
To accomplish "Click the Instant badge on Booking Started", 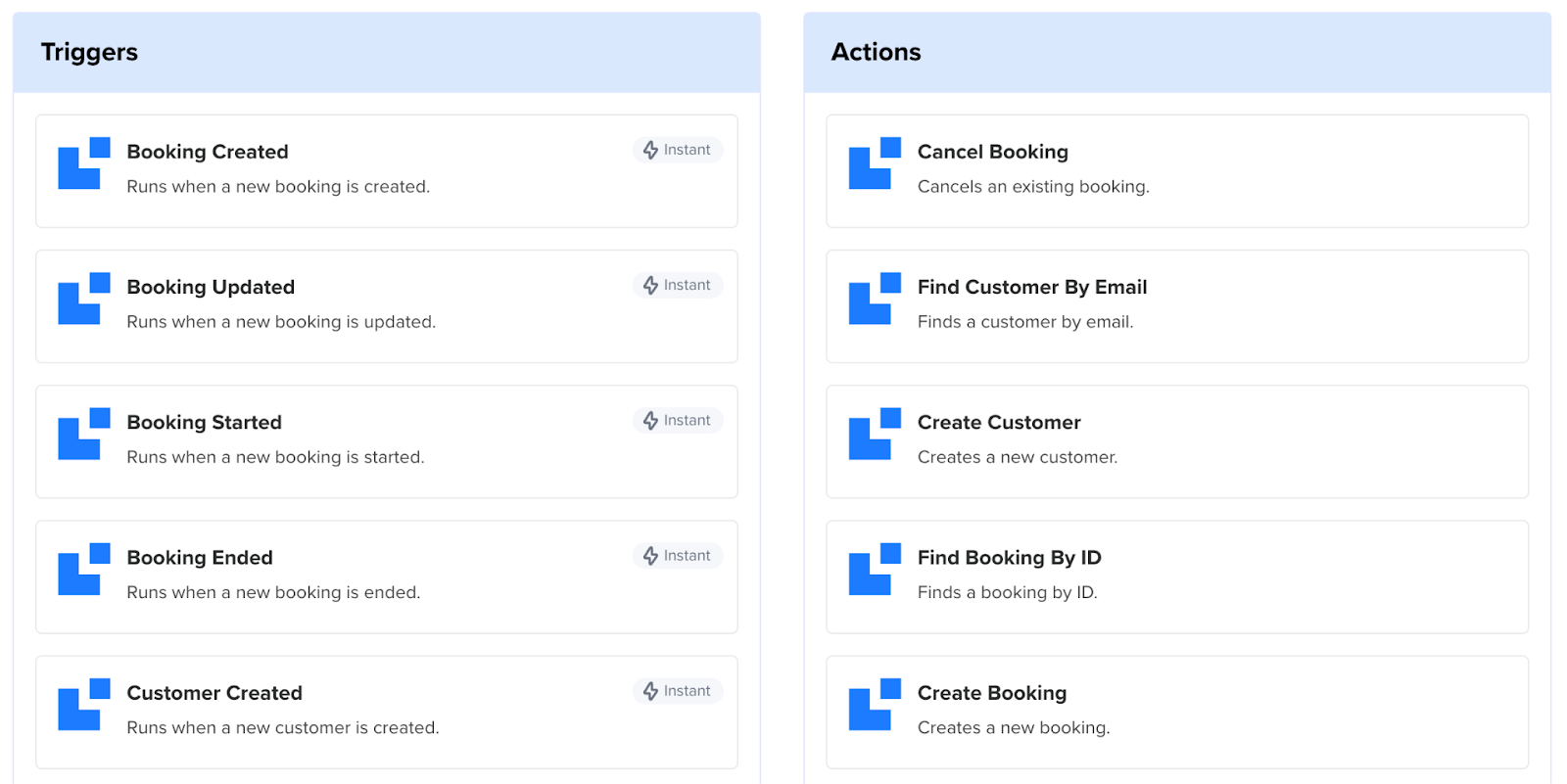I will pyautogui.click(x=677, y=420).
